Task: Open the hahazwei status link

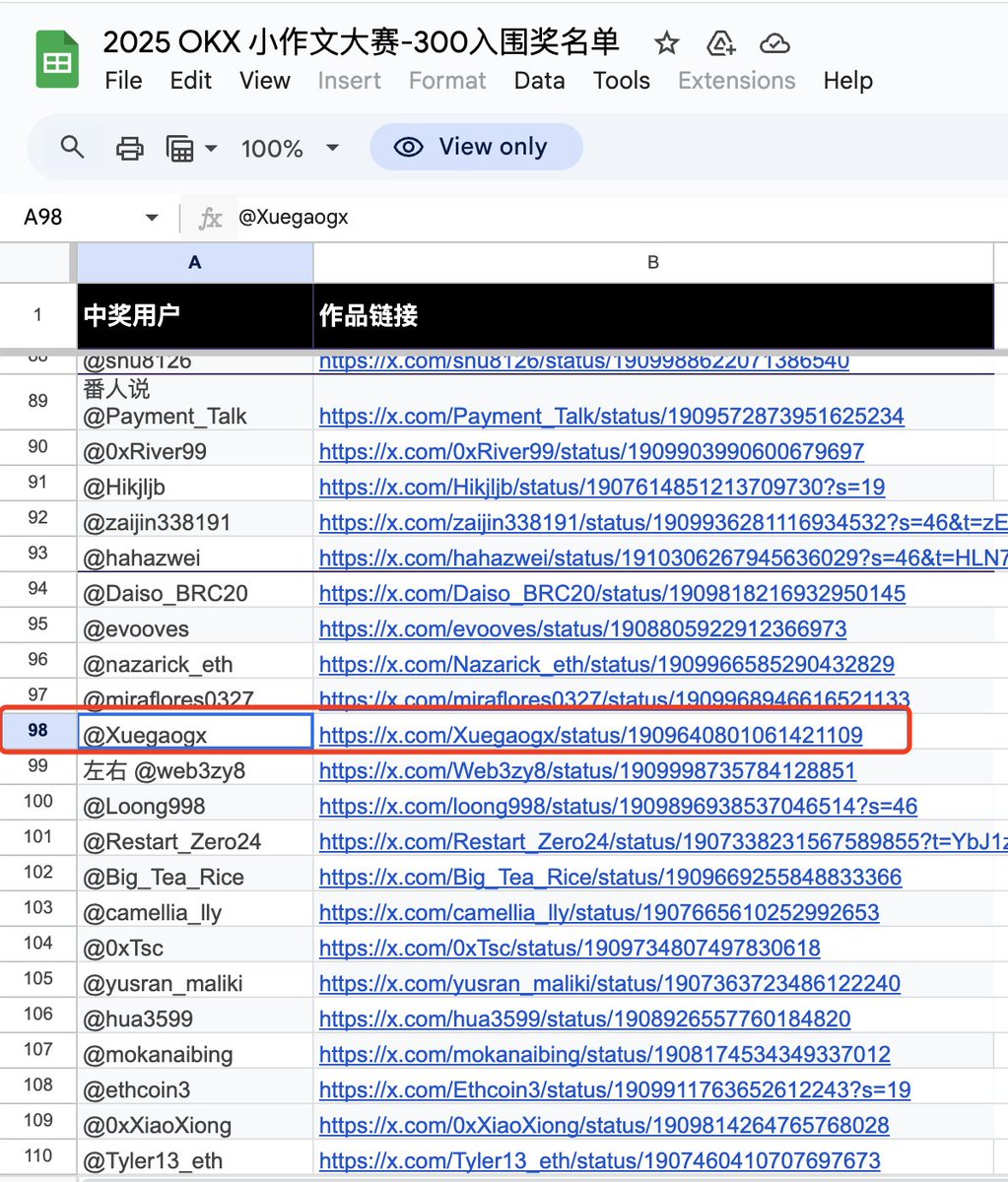Action: coord(663,558)
